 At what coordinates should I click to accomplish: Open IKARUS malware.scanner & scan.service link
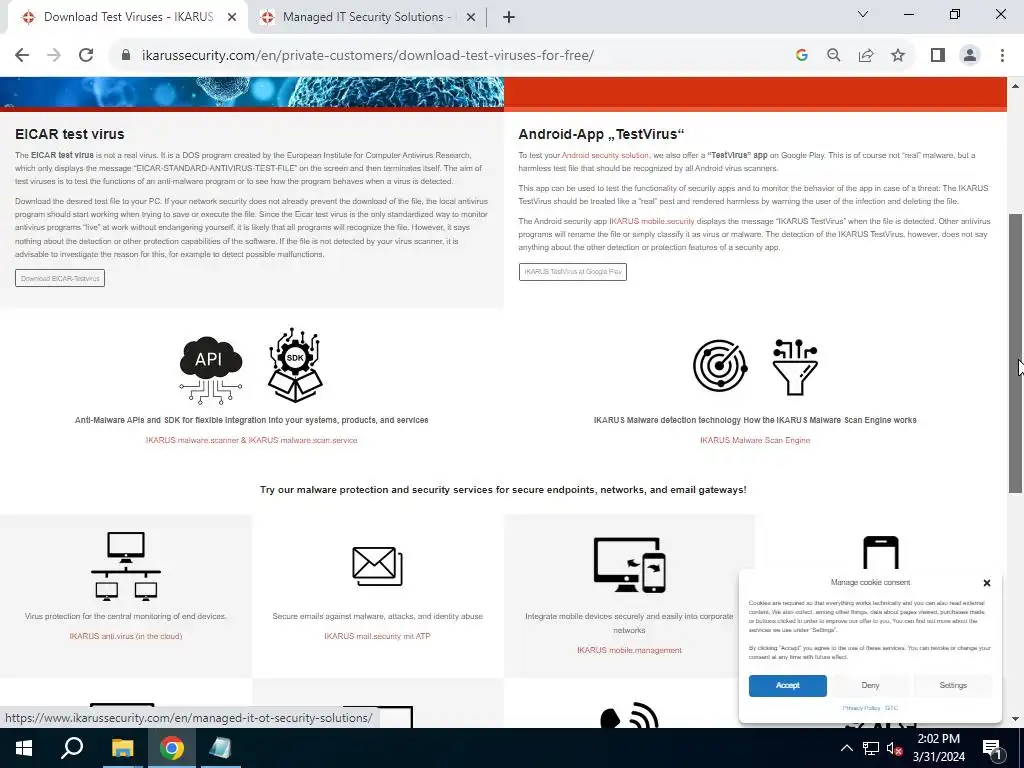coord(251,440)
